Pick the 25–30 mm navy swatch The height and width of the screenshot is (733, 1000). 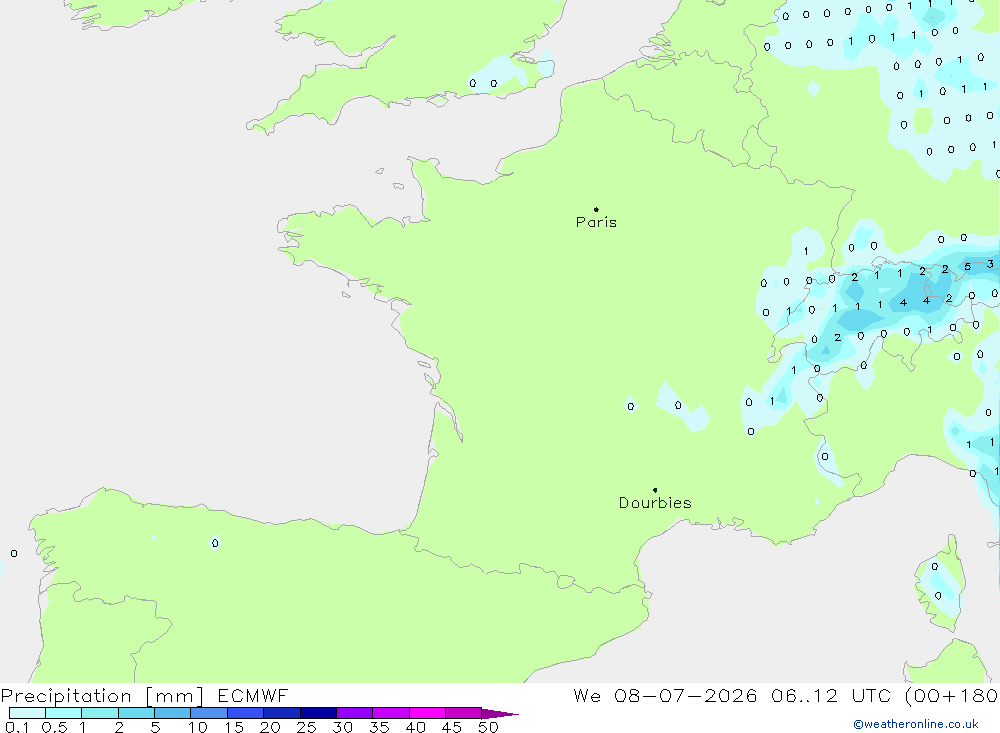coord(318,713)
